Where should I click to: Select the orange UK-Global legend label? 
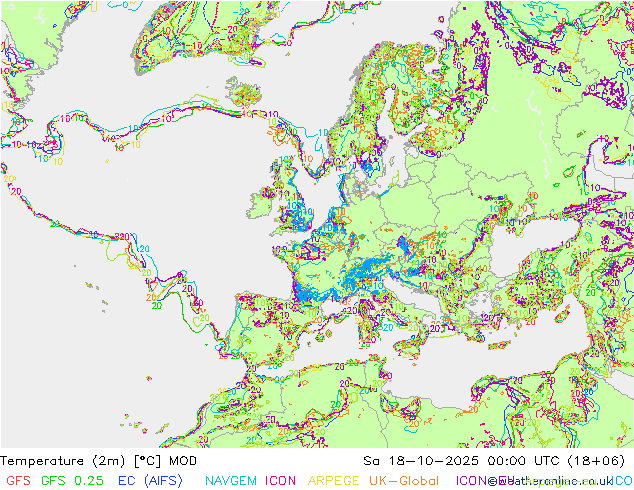click(404, 480)
